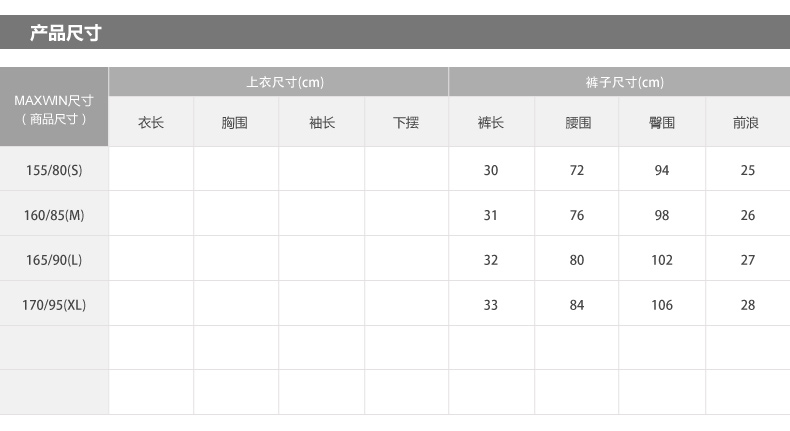This screenshot has height=431, width=790.
Task: Click the waist value 84 cell
Action: (577, 303)
